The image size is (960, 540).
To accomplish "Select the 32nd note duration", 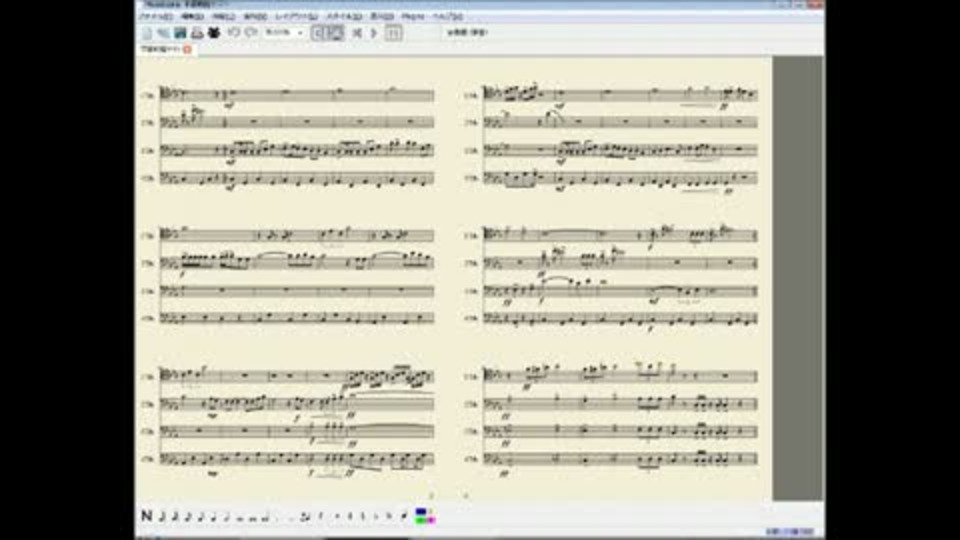I will click(x=174, y=517).
